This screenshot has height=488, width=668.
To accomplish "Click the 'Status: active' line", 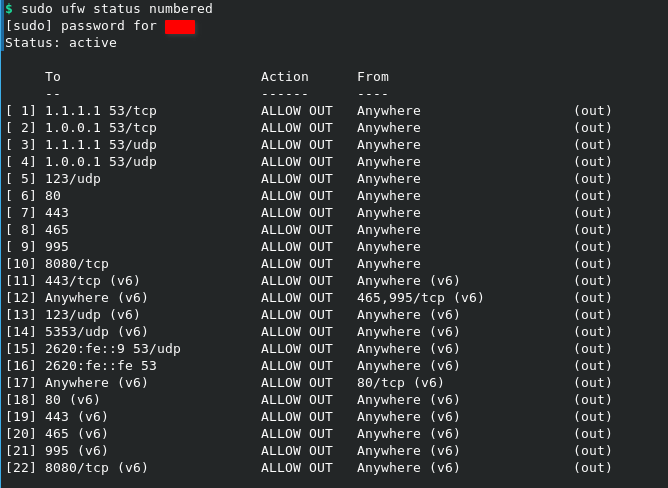I will coord(60,43).
